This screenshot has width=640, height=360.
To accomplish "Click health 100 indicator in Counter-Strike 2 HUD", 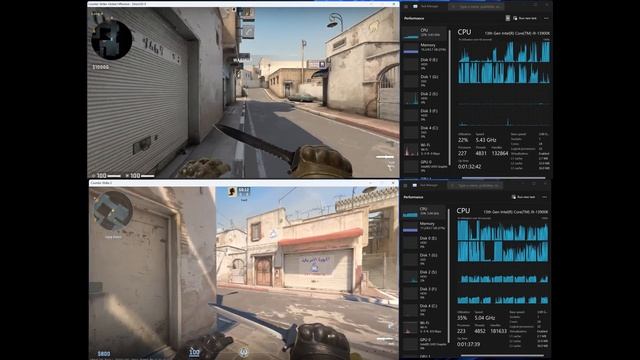I will tap(194, 352).
